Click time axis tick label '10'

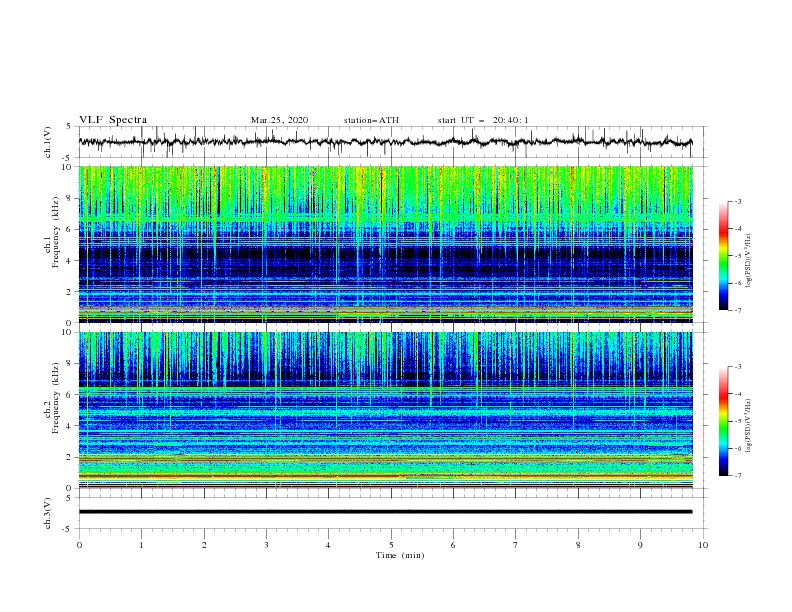[x=703, y=545]
